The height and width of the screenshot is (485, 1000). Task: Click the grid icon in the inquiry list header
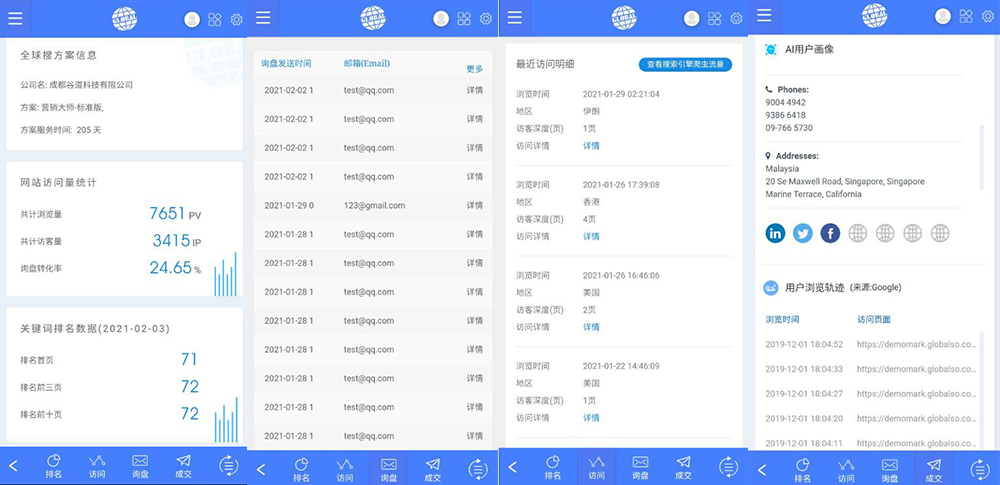[x=464, y=18]
